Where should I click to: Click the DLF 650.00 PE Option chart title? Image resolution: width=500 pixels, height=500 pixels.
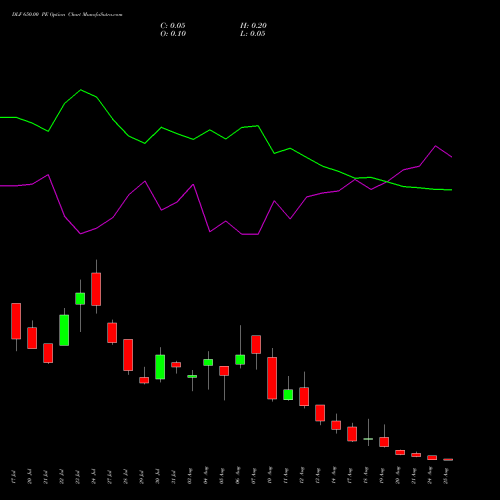point(67,15)
